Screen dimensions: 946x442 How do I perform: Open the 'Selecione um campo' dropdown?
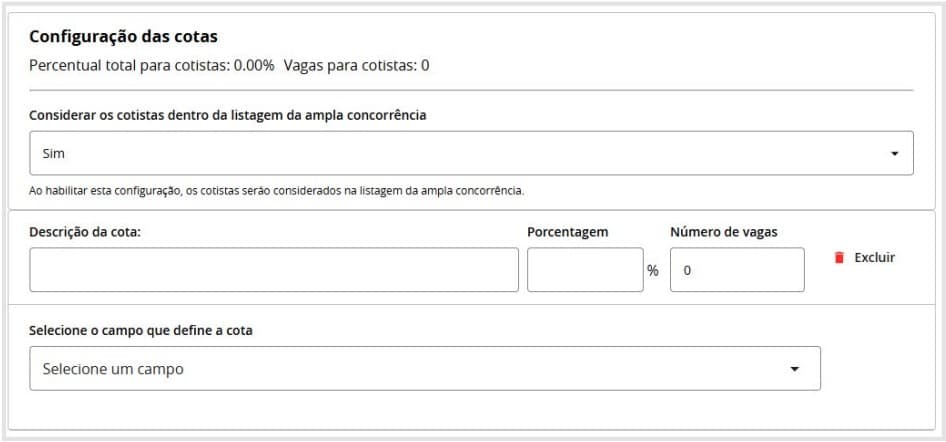[x=424, y=369]
